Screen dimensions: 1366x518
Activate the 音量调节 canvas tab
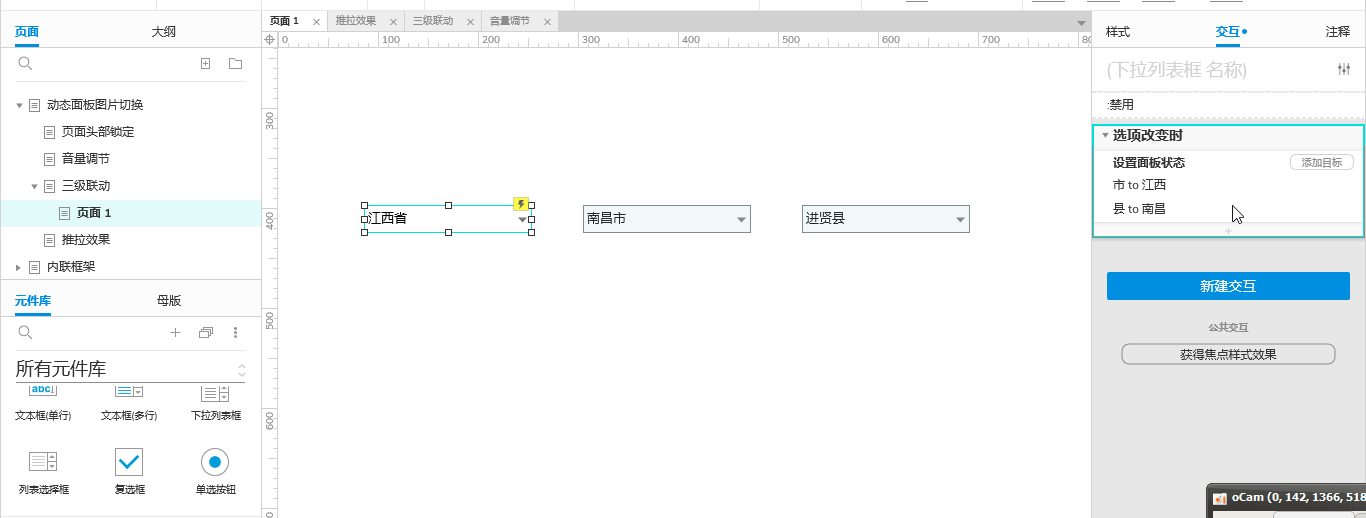509,21
